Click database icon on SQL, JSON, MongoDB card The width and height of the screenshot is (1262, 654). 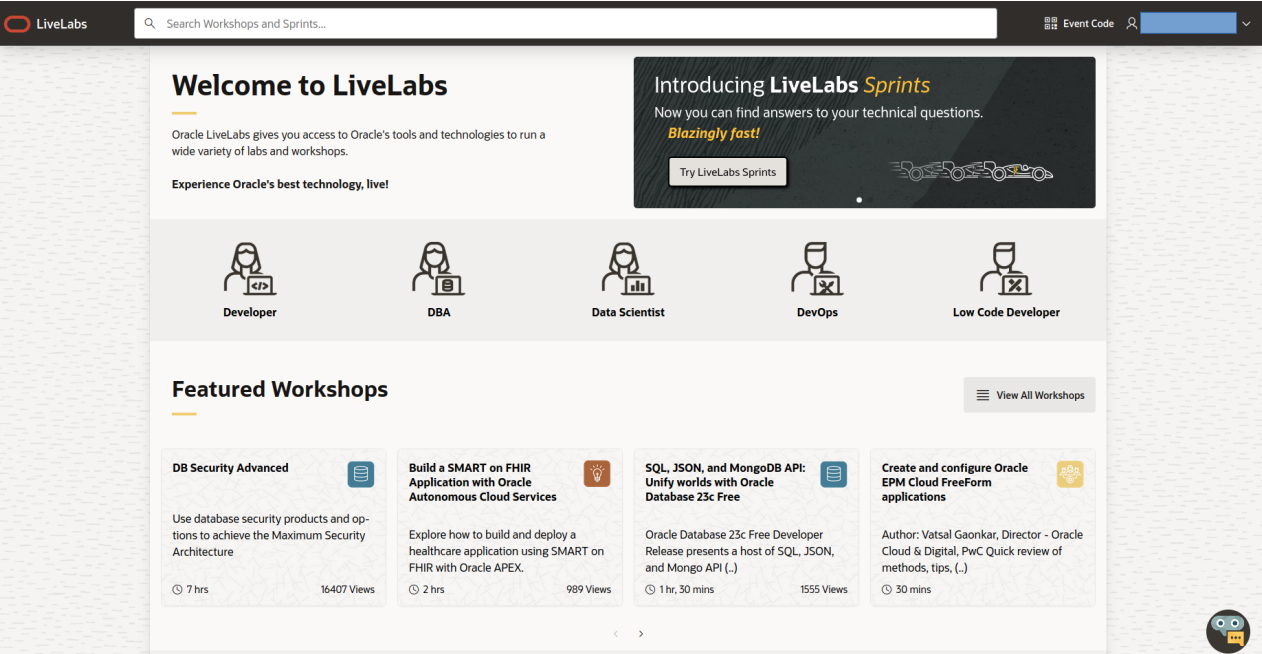point(833,474)
